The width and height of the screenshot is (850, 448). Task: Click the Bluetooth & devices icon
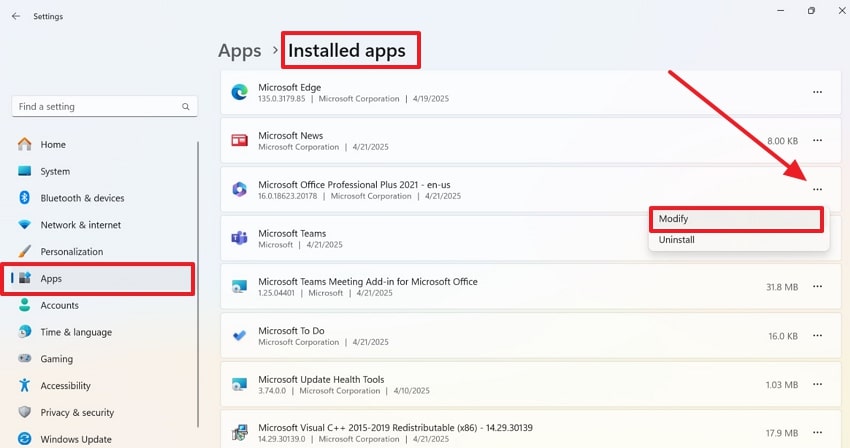pos(24,197)
